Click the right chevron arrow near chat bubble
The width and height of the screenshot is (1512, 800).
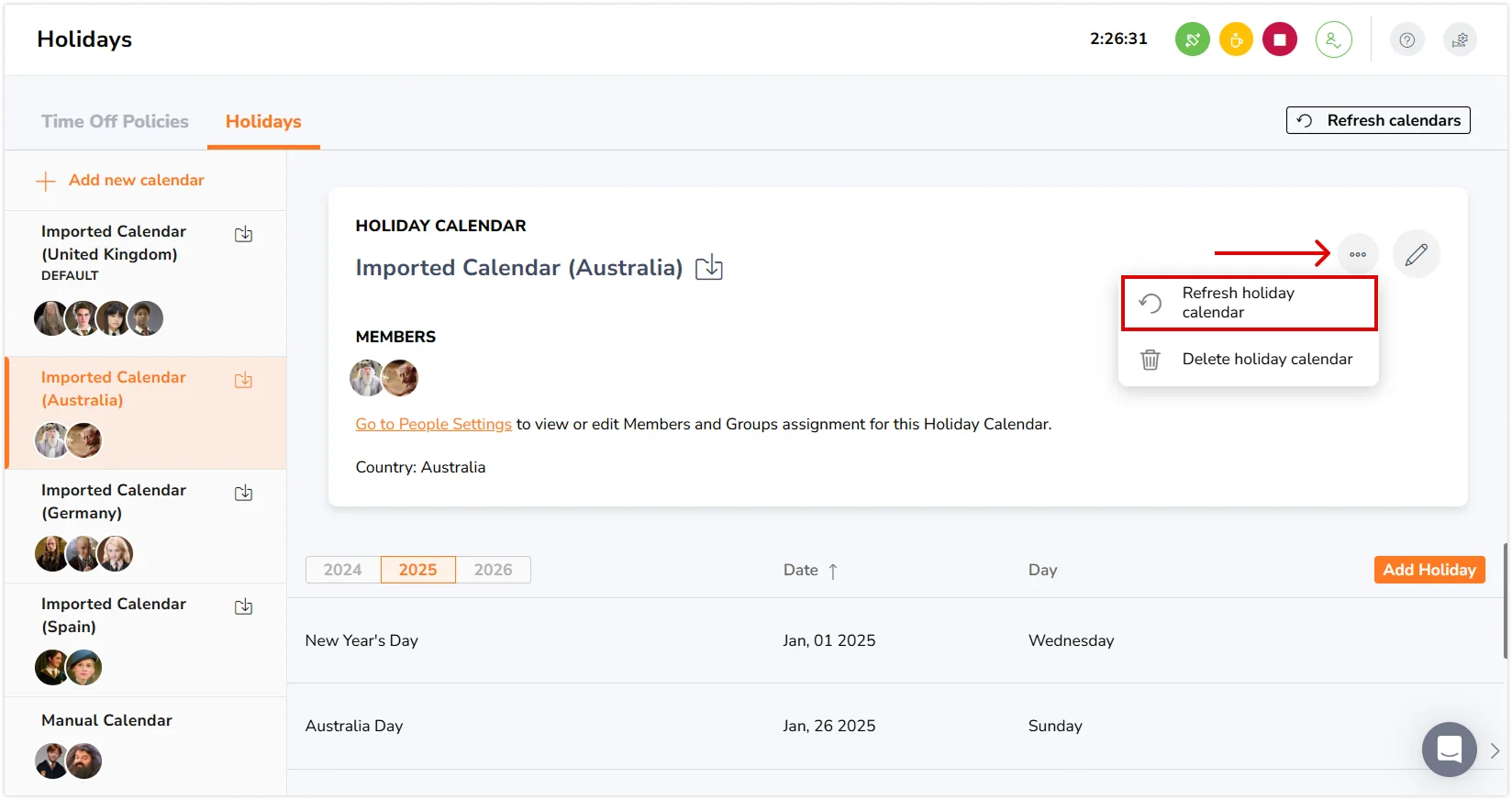click(1495, 750)
